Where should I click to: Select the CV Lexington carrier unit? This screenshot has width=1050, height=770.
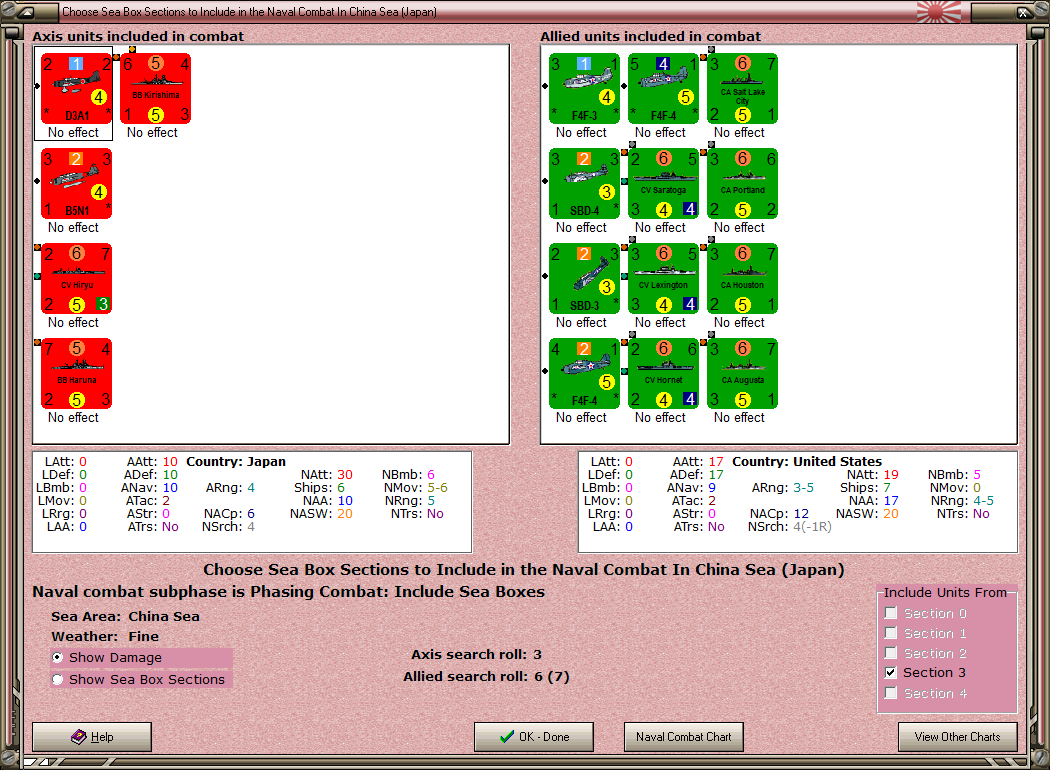664,279
